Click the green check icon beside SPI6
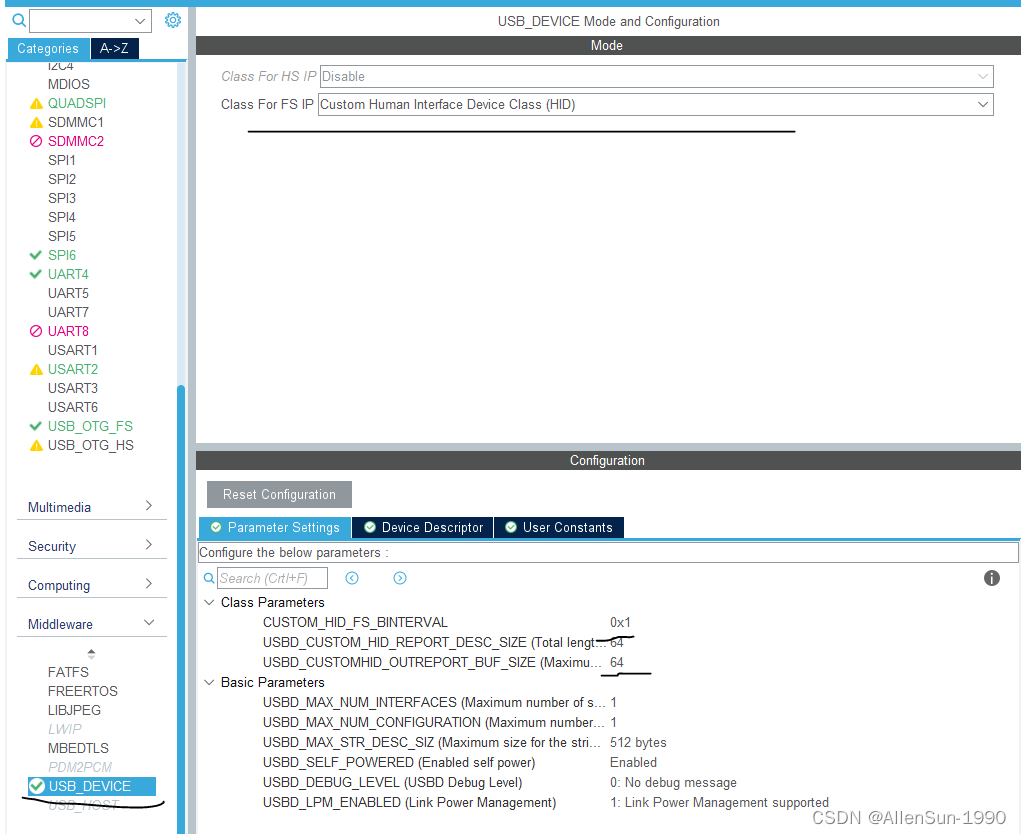 tap(36, 255)
